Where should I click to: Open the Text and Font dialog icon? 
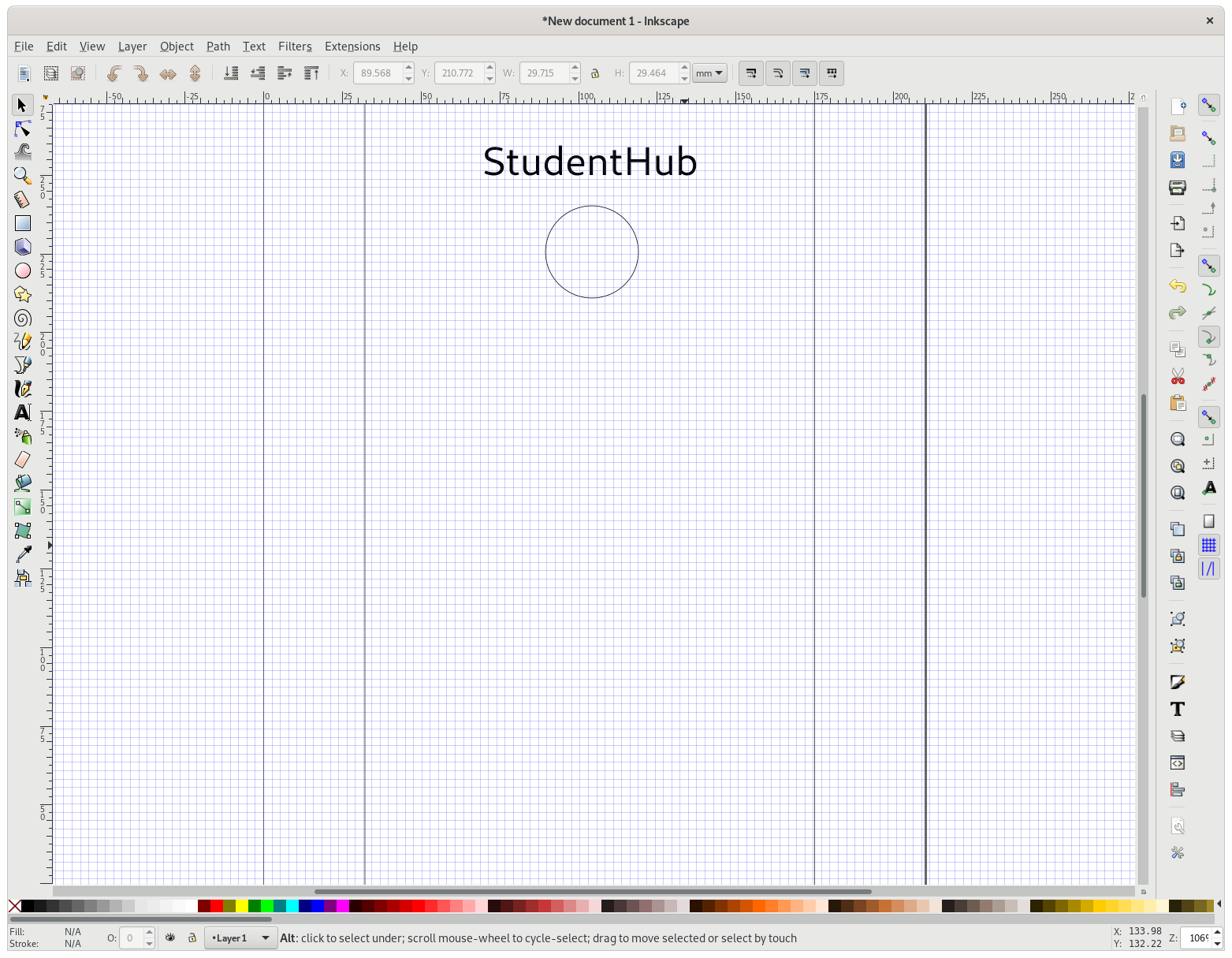pyautogui.click(x=1178, y=709)
